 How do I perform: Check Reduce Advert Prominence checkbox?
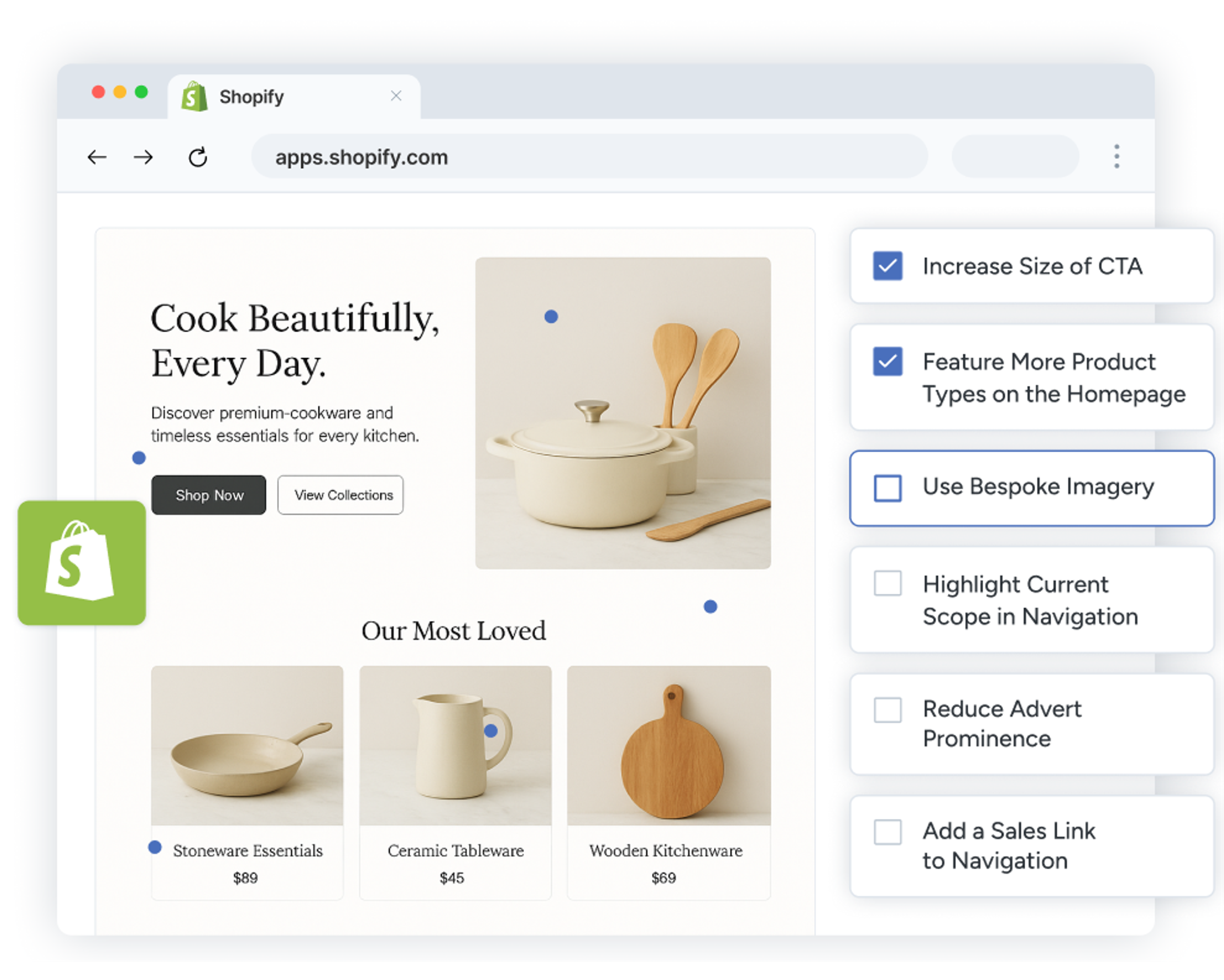887,710
